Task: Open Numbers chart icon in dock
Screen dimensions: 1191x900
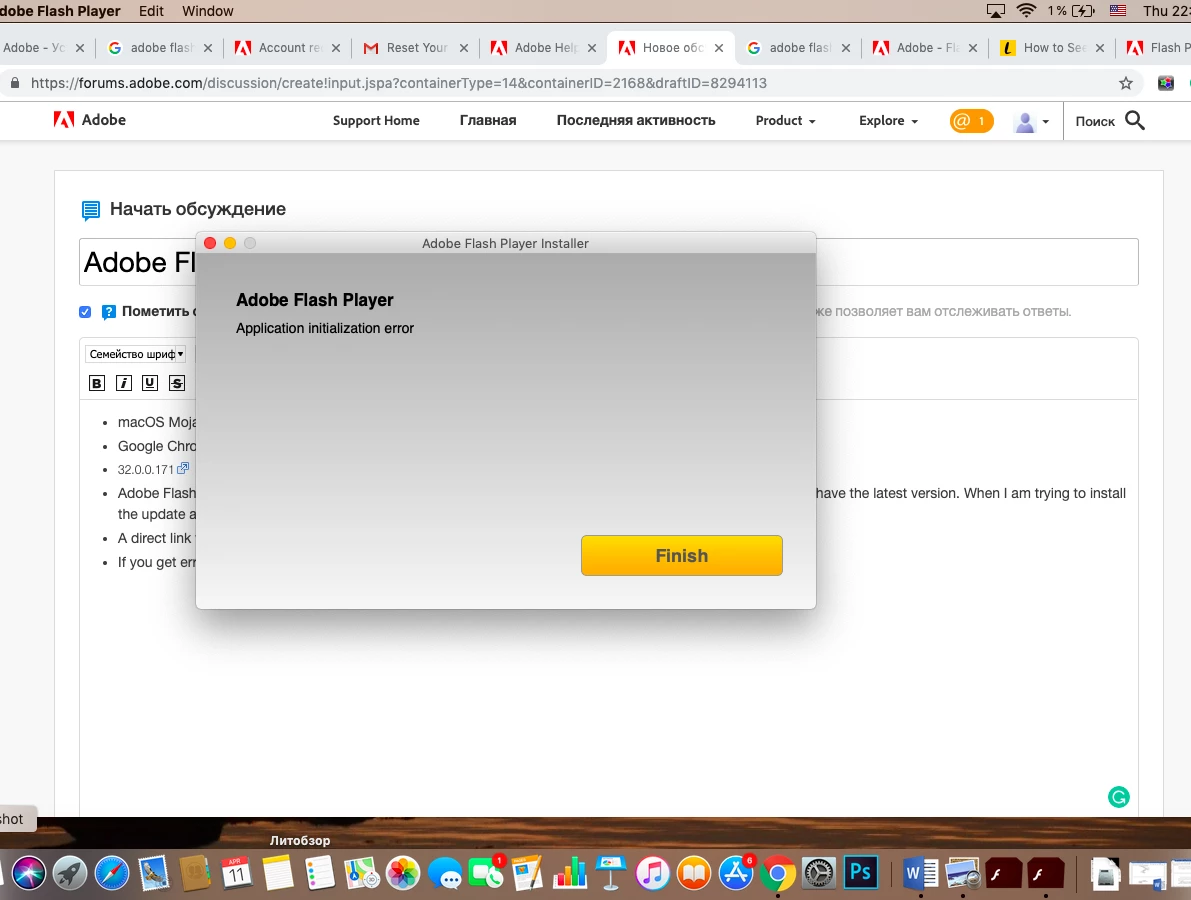Action: [x=570, y=873]
